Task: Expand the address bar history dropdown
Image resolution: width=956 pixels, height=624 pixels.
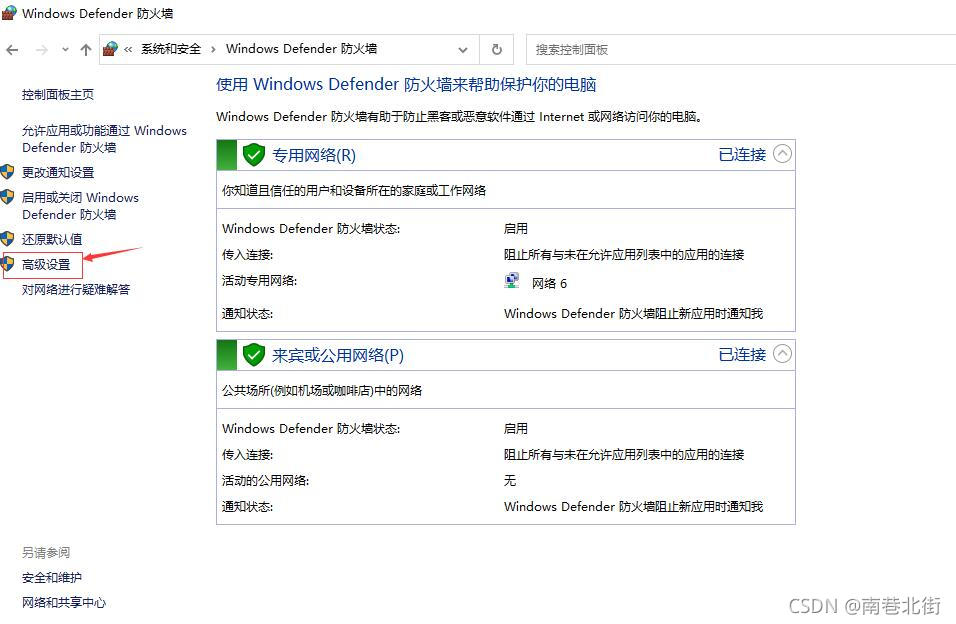Action: (x=463, y=50)
